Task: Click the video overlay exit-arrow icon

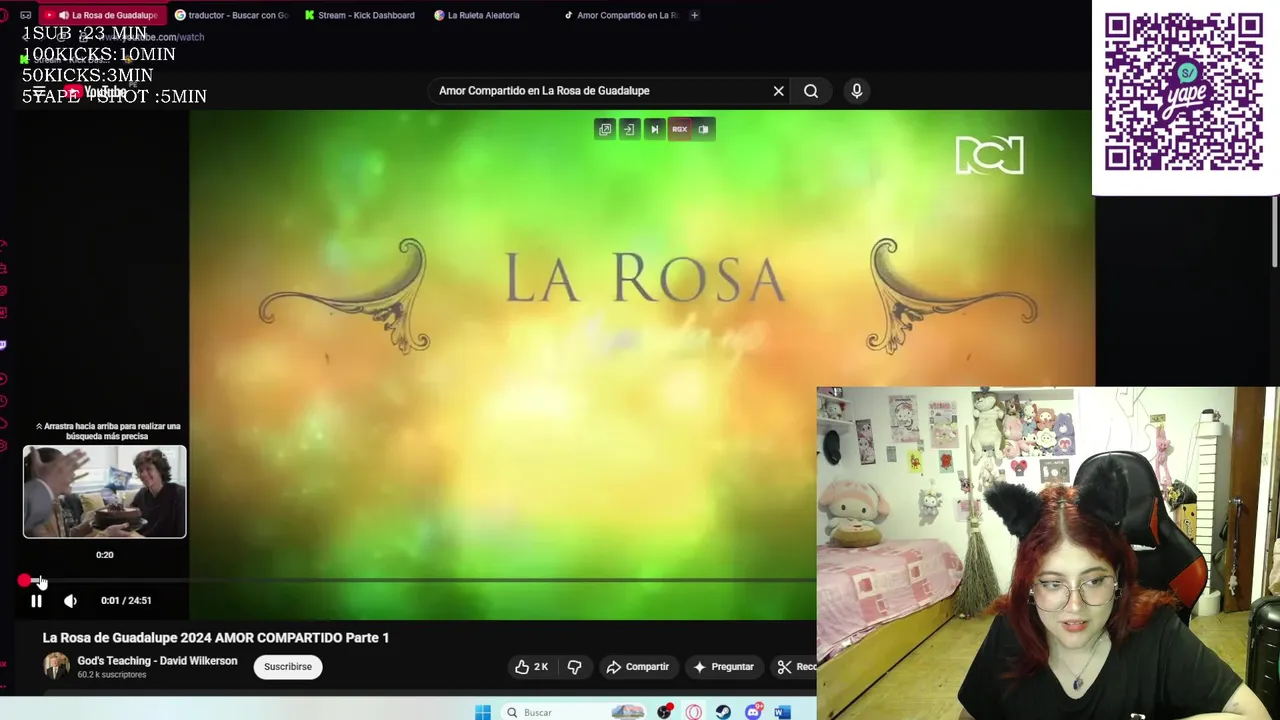Action: 629,129
